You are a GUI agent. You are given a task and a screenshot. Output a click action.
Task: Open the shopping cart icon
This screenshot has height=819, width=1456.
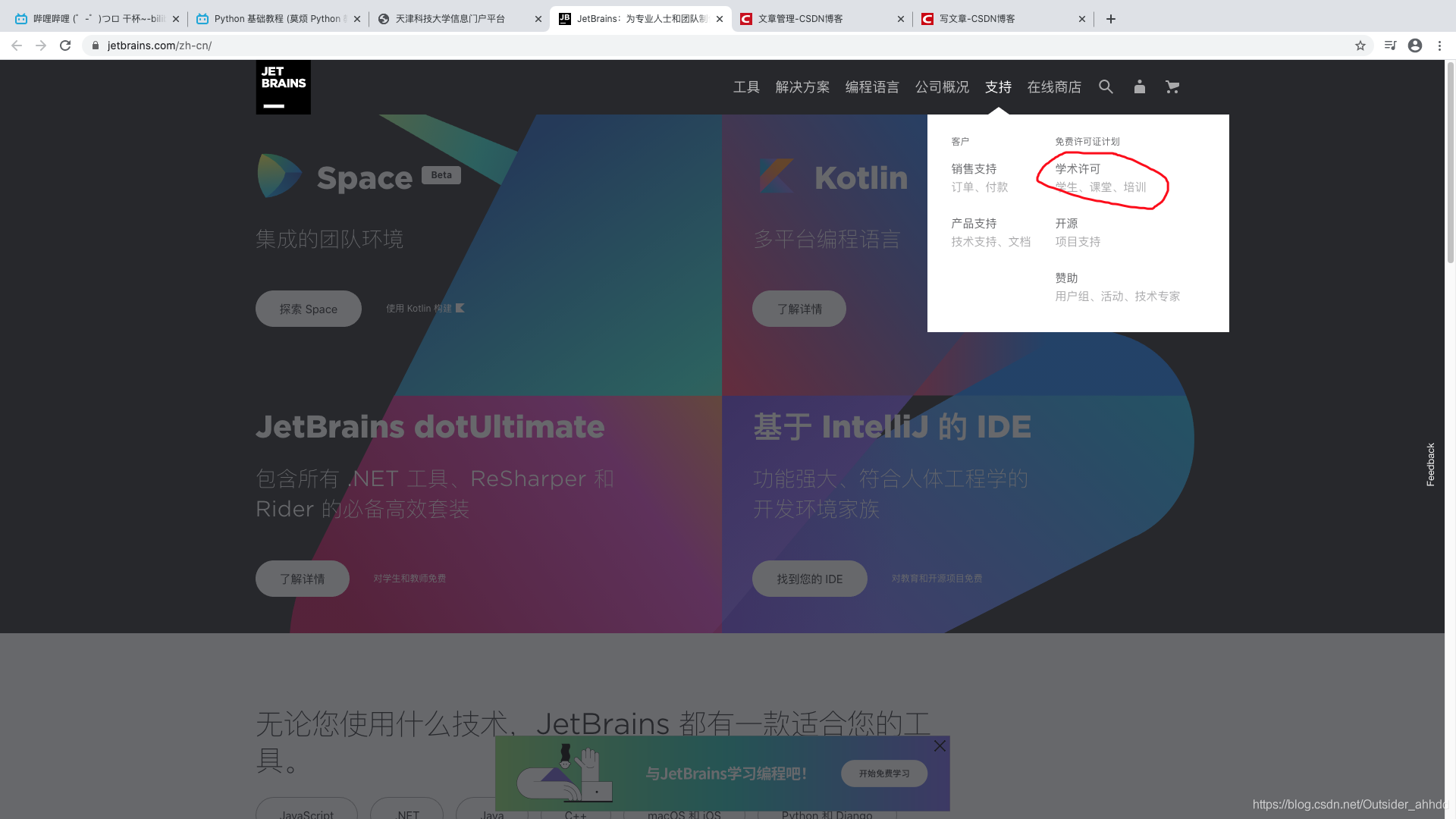[1172, 86]
